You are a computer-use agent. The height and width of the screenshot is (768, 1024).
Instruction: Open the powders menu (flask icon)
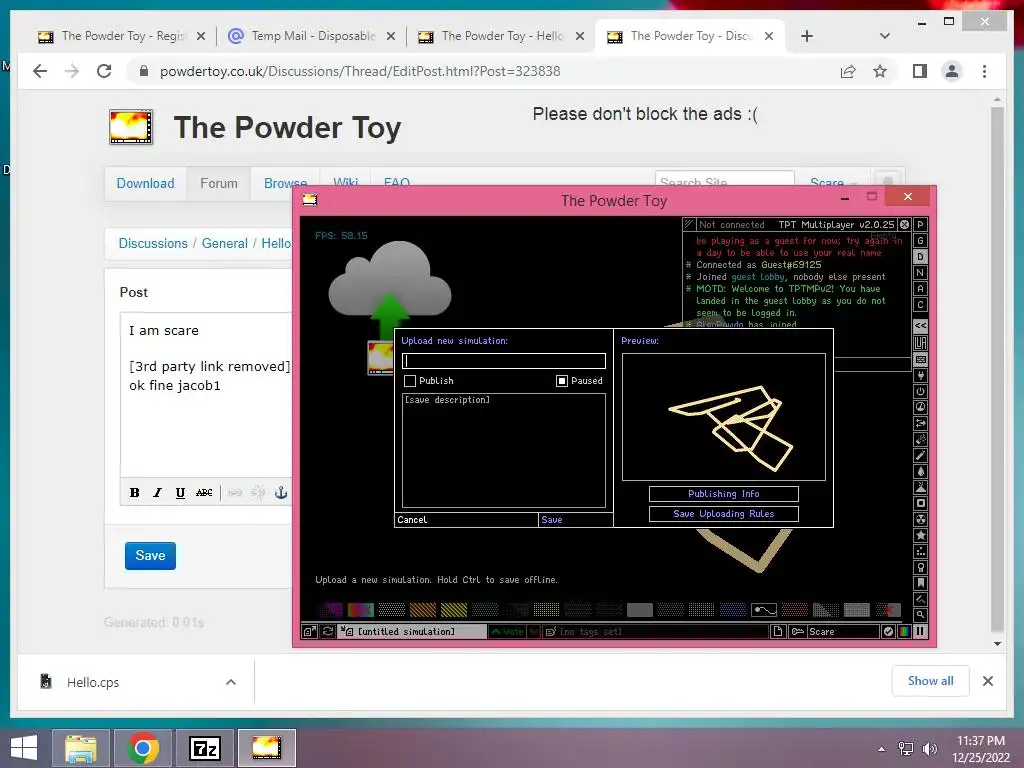920,487
